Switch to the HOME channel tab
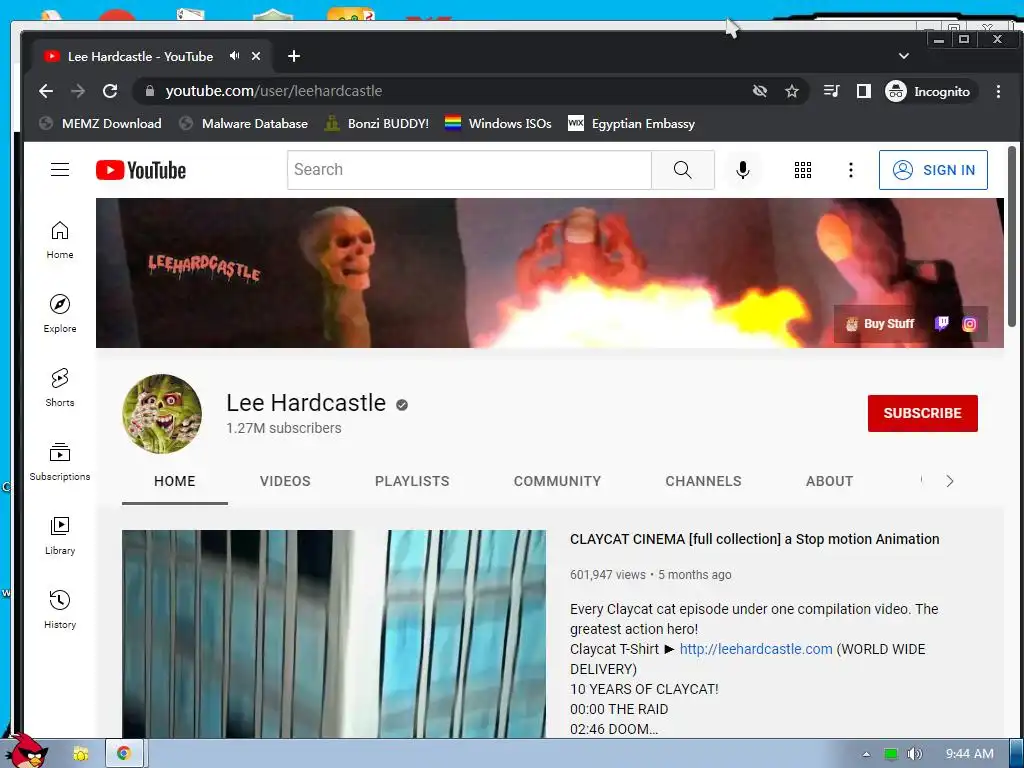1024x768 pixels. tap(174, 481)
